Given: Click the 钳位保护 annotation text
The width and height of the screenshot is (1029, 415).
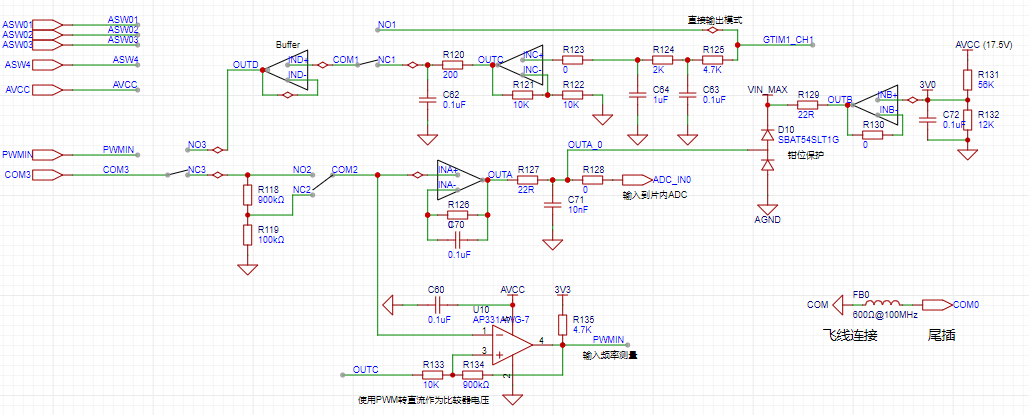Looking at the screenshot, I should click(806, 155).
